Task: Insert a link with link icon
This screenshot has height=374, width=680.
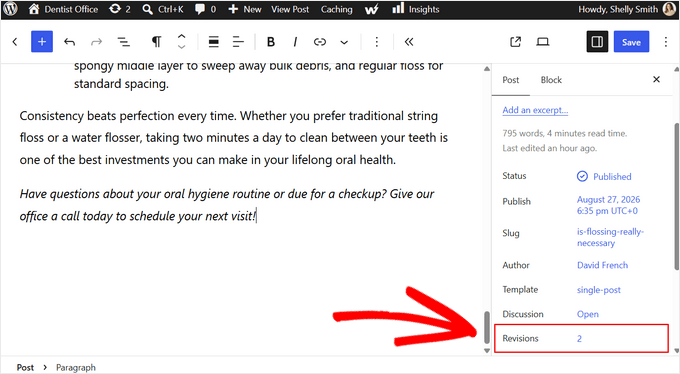Action: tap(320, 42)
